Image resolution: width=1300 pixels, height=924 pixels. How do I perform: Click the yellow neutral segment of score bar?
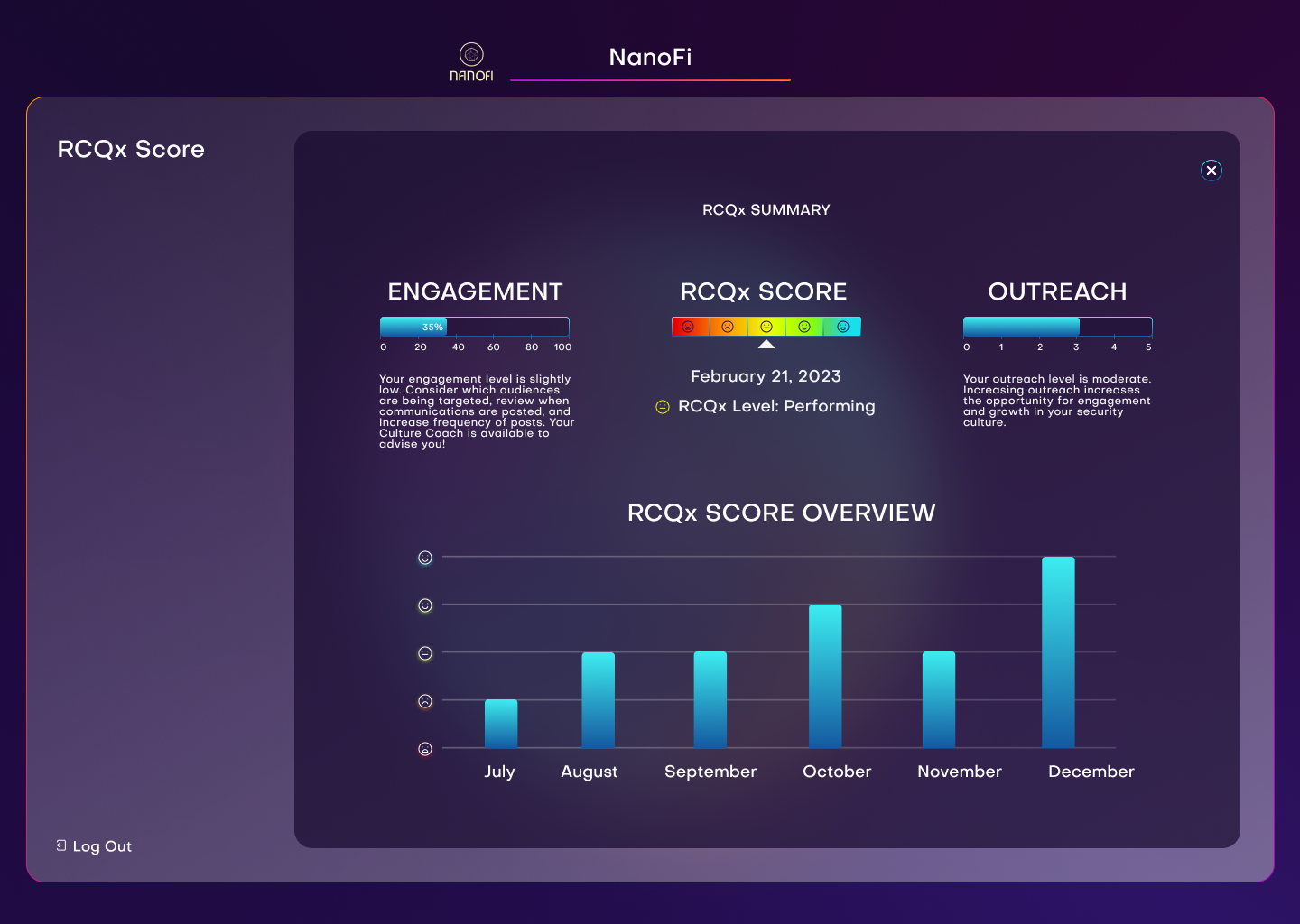(x=766, y=327)
